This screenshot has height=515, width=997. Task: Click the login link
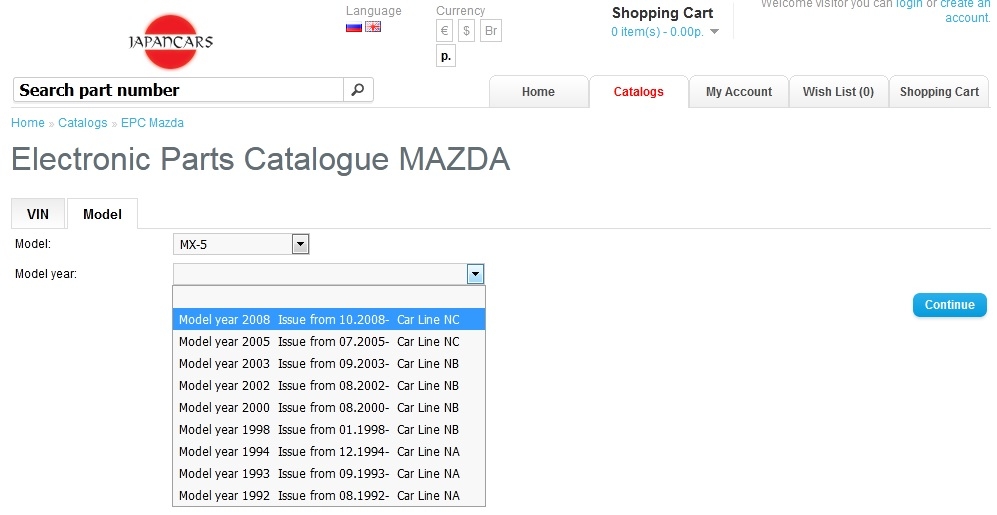[x=909, y=4]
